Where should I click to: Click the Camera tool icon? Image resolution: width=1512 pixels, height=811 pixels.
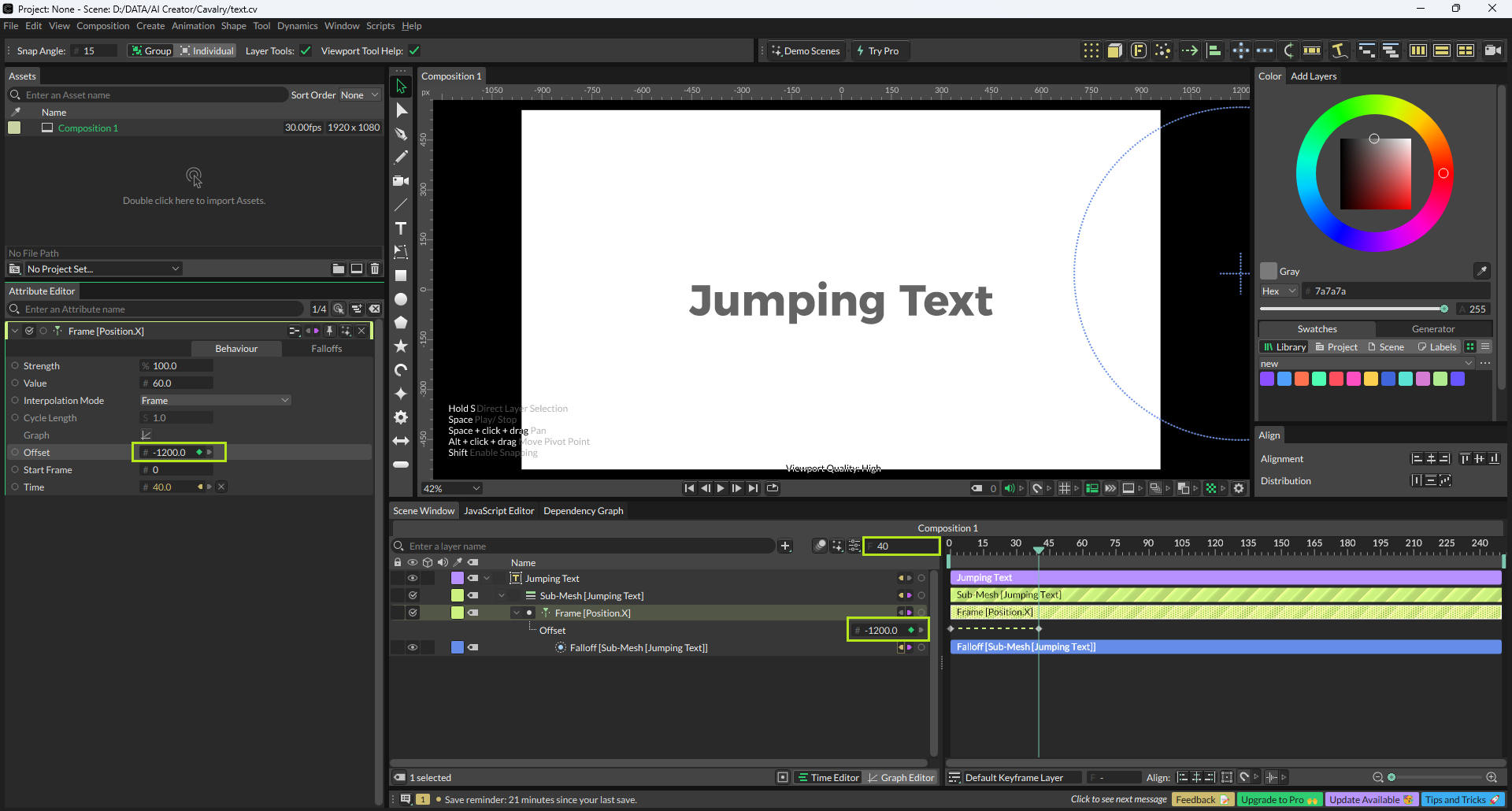[401, 181]
